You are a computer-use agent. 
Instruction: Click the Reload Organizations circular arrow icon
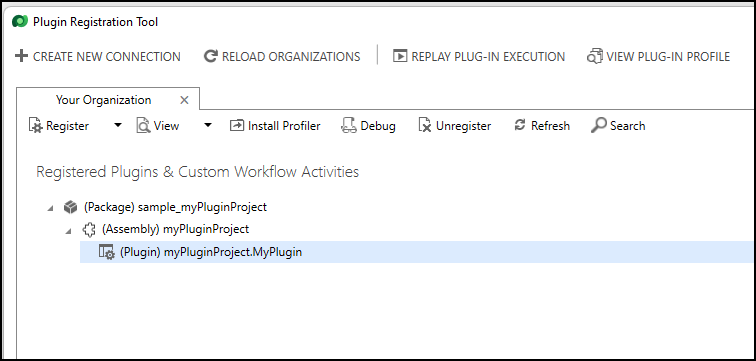coord(211,56)
